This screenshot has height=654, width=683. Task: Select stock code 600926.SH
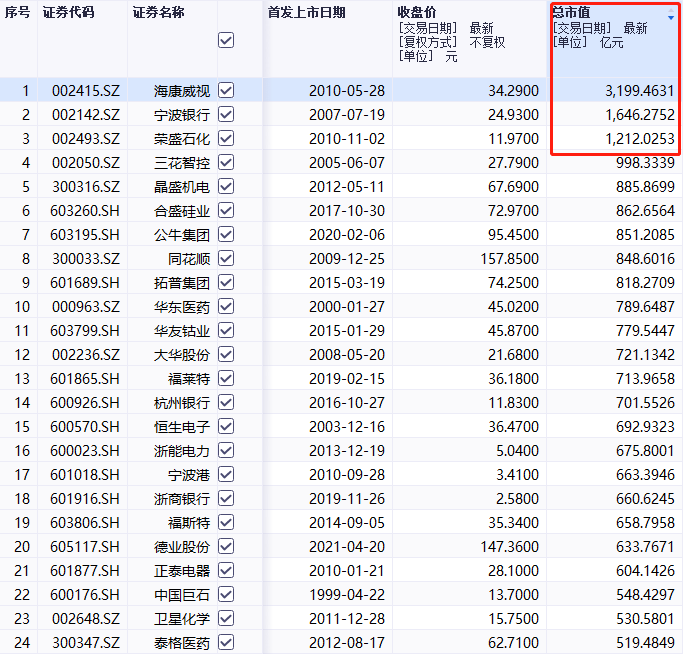pos(85,403)
